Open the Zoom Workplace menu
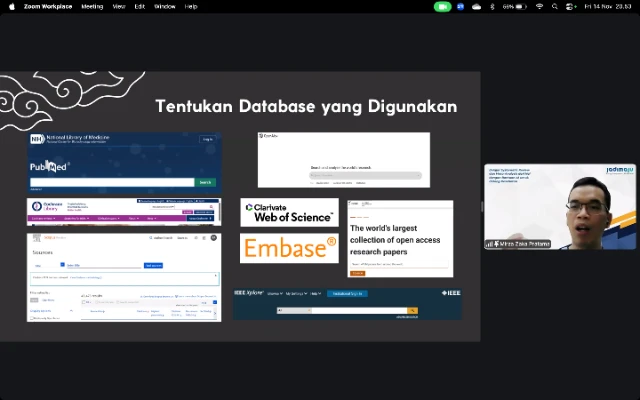This screenshot has height=400, width=640. pyautogui.click(x=48, y=7)
